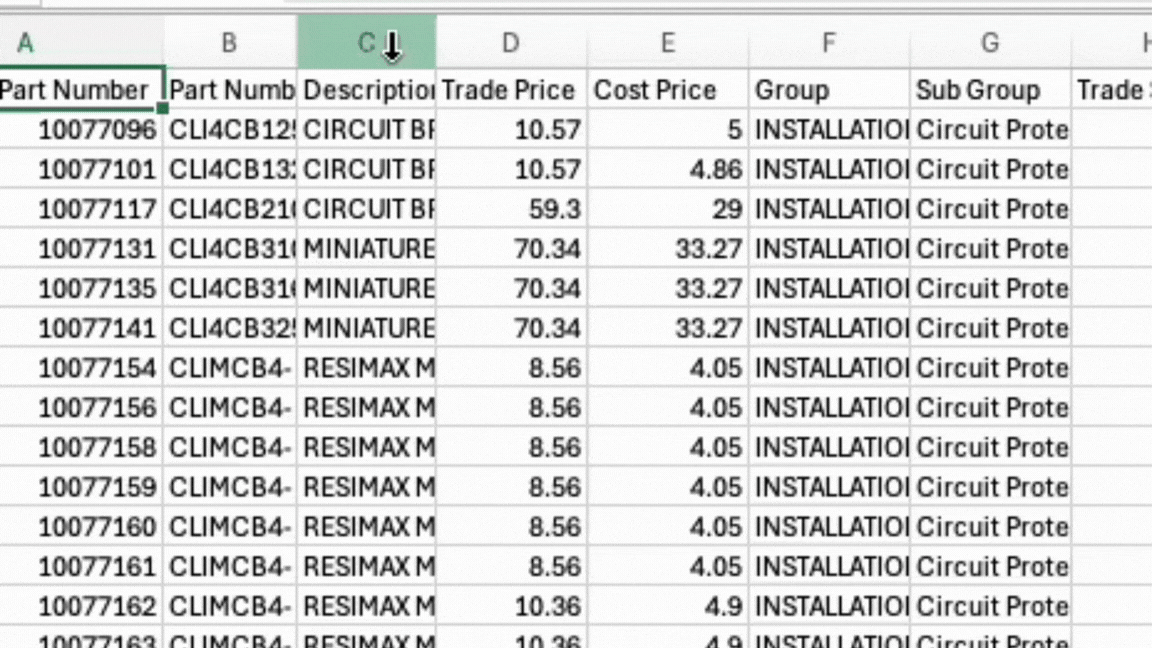
Task: Click the 'Sub Group' header cell
Action: point(989,90)
